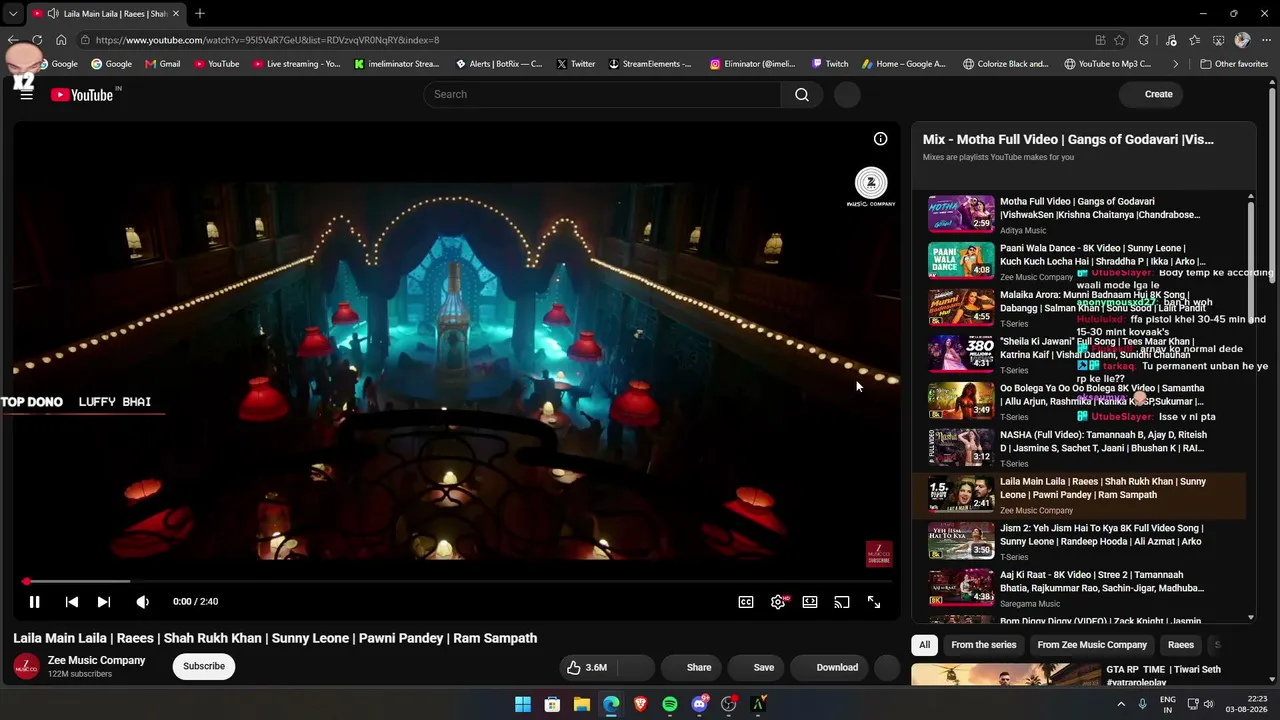1280x720 pixels.
Task: Open the Gmail bookmark
Action: 163,64
